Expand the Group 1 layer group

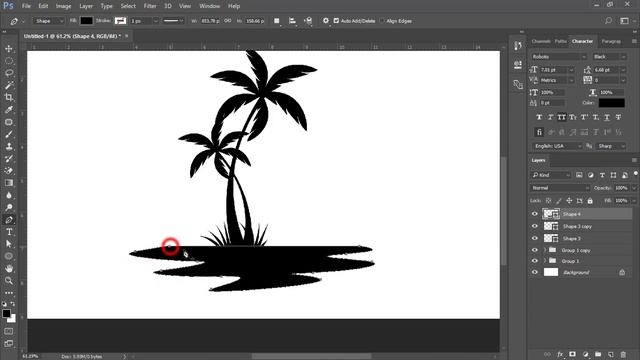point(544,260)
